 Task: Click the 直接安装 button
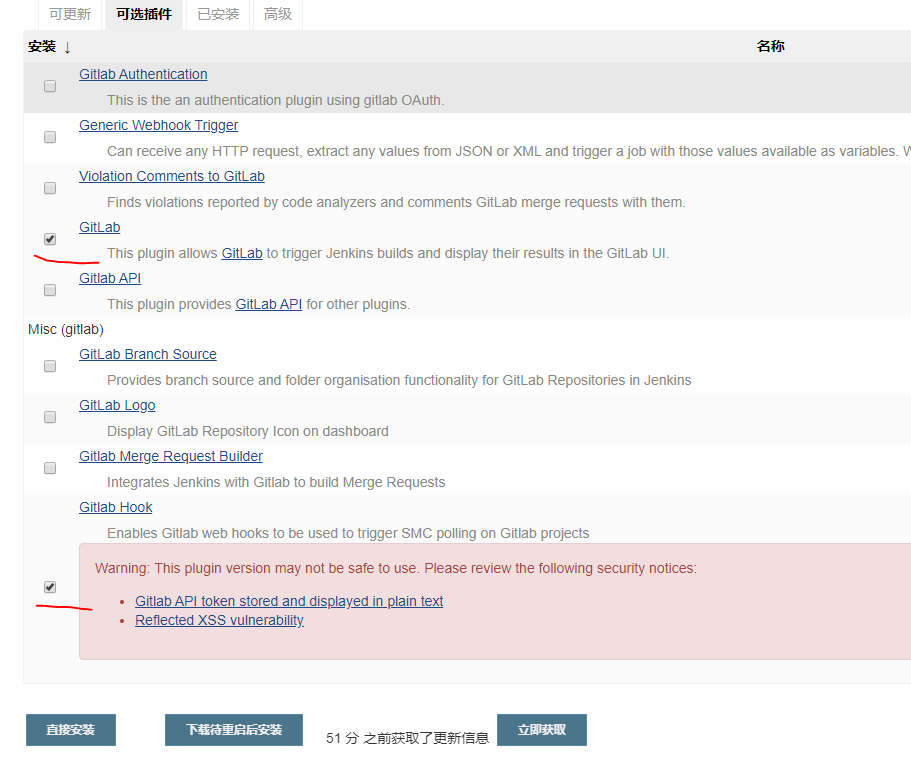pyautogui.click(x=71, y=730)
